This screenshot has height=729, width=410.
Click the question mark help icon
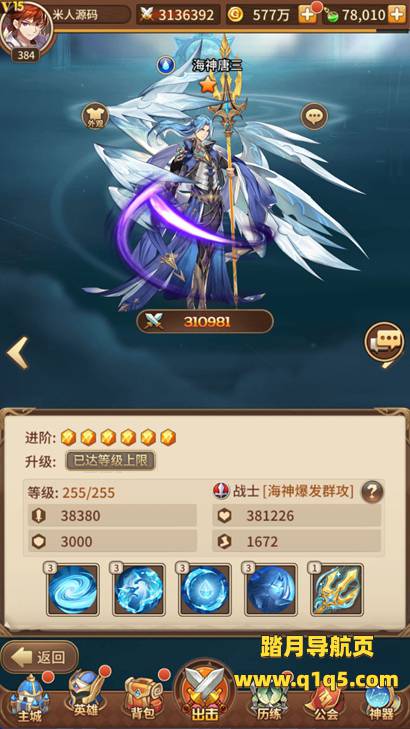[372, 491]
